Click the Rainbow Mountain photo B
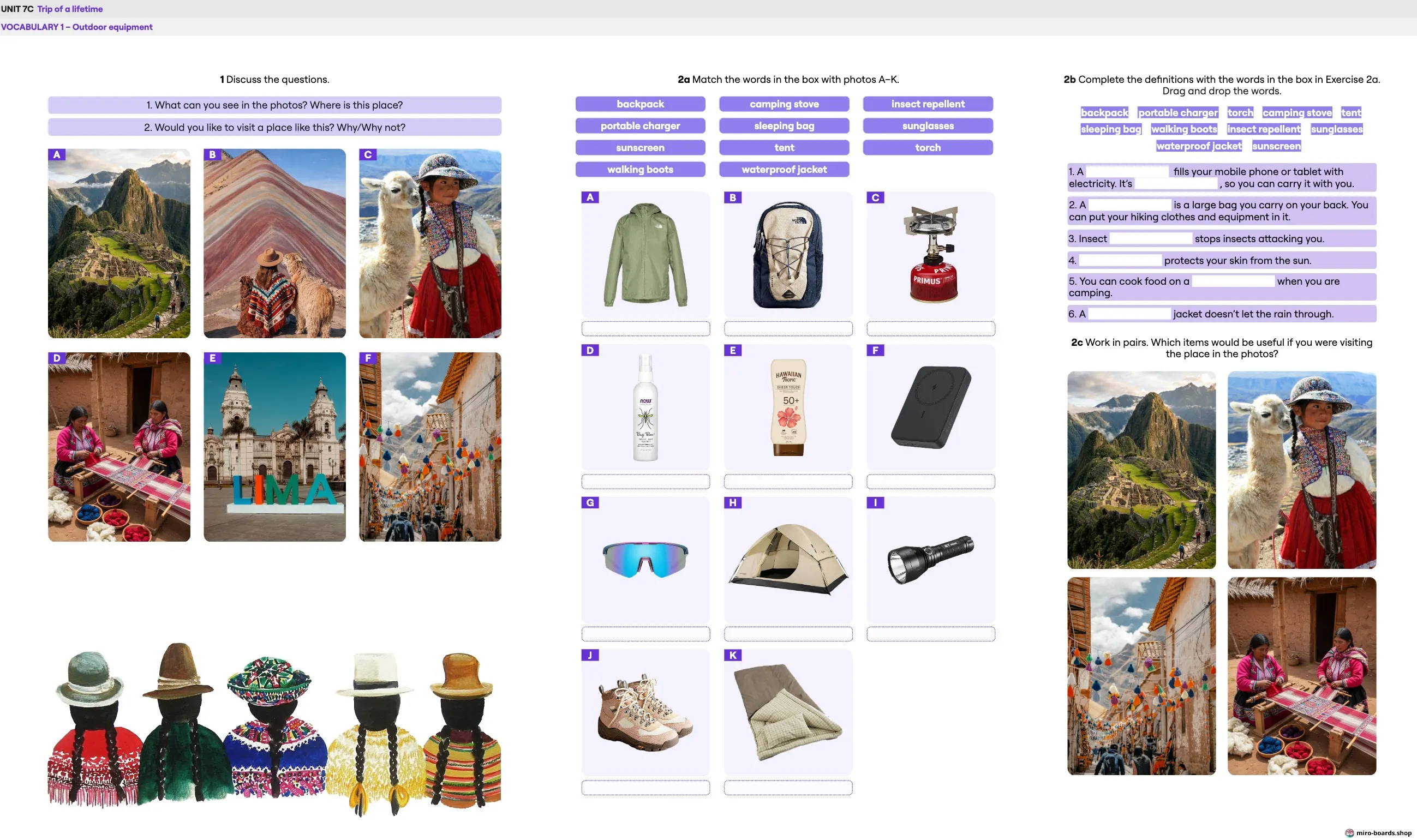 tap(274, 244)
